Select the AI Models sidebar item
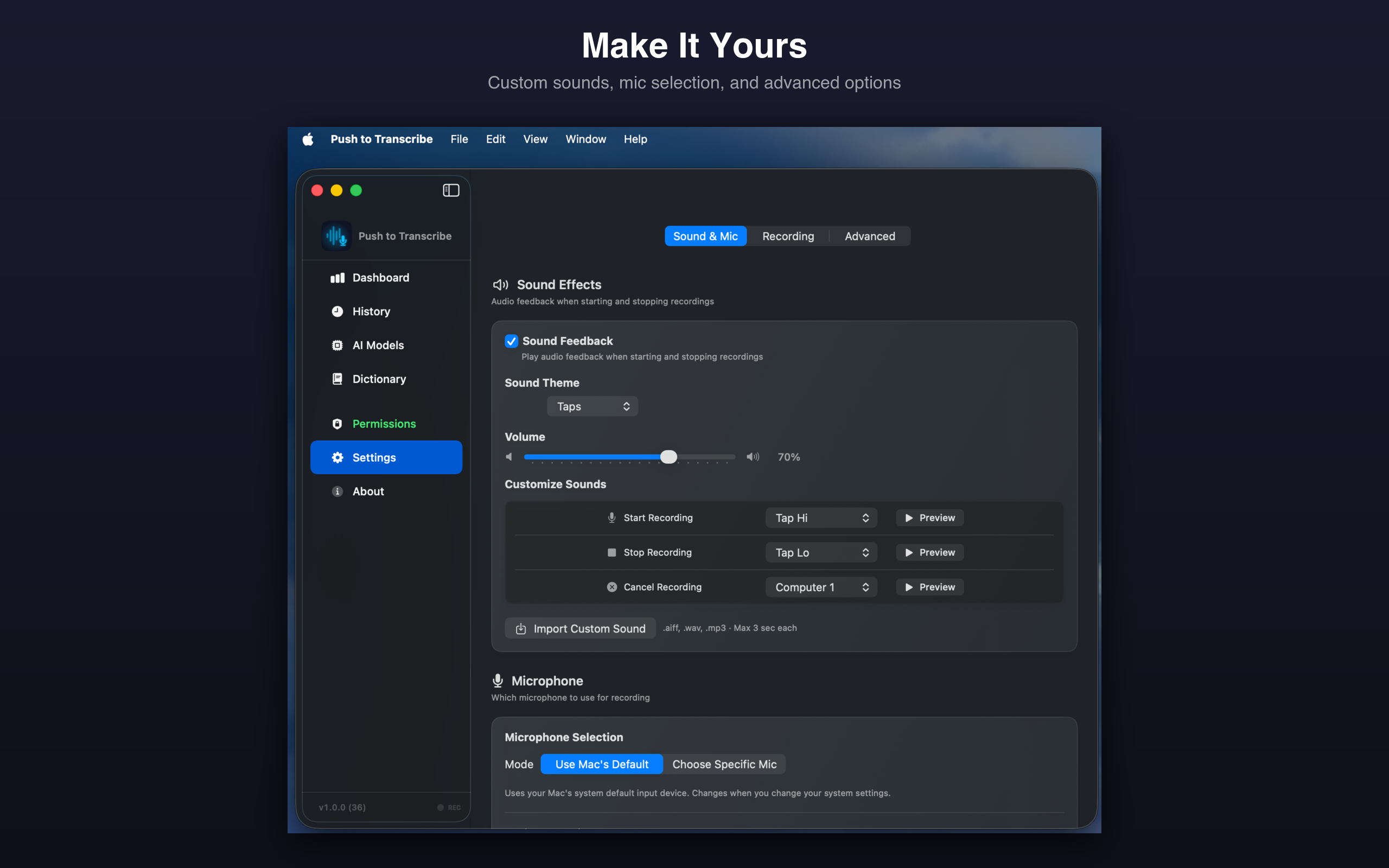1389x868 pixels. 378,345
